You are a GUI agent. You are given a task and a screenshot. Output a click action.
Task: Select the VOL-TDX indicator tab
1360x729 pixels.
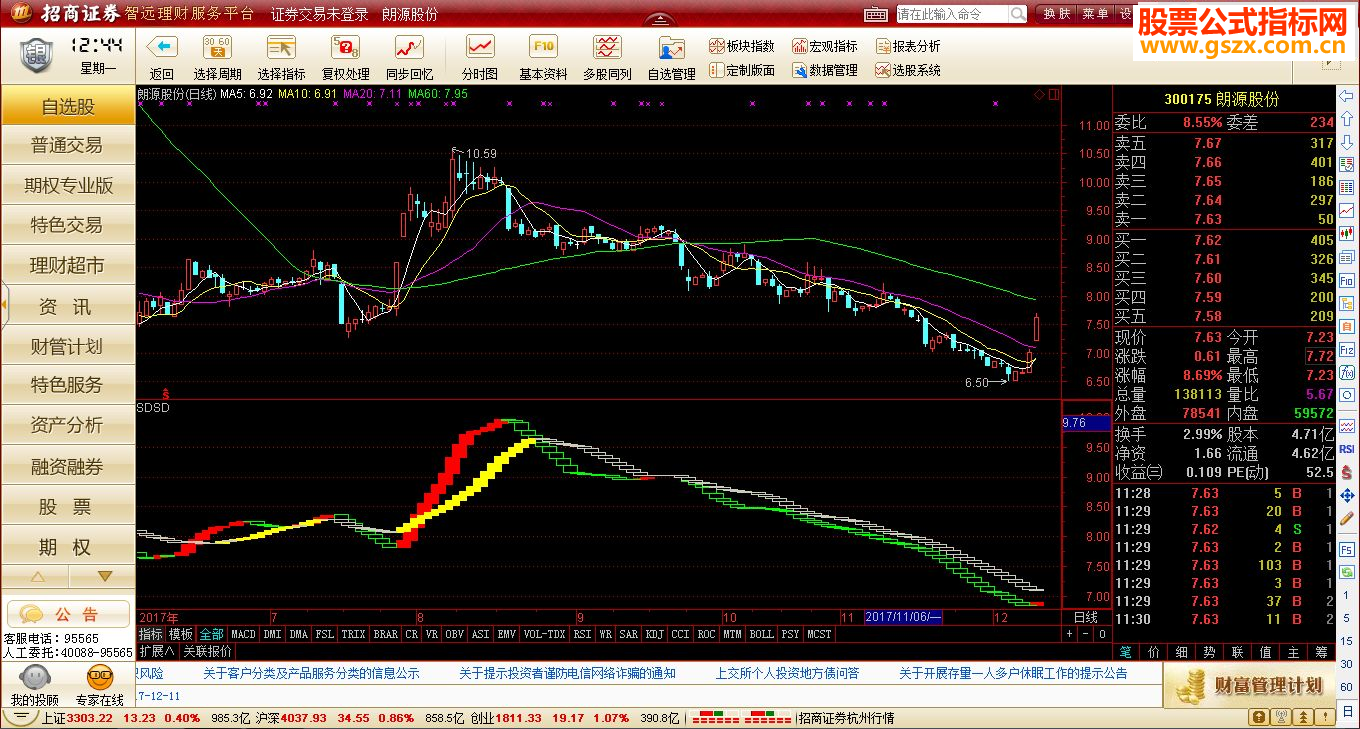[545, 634]
